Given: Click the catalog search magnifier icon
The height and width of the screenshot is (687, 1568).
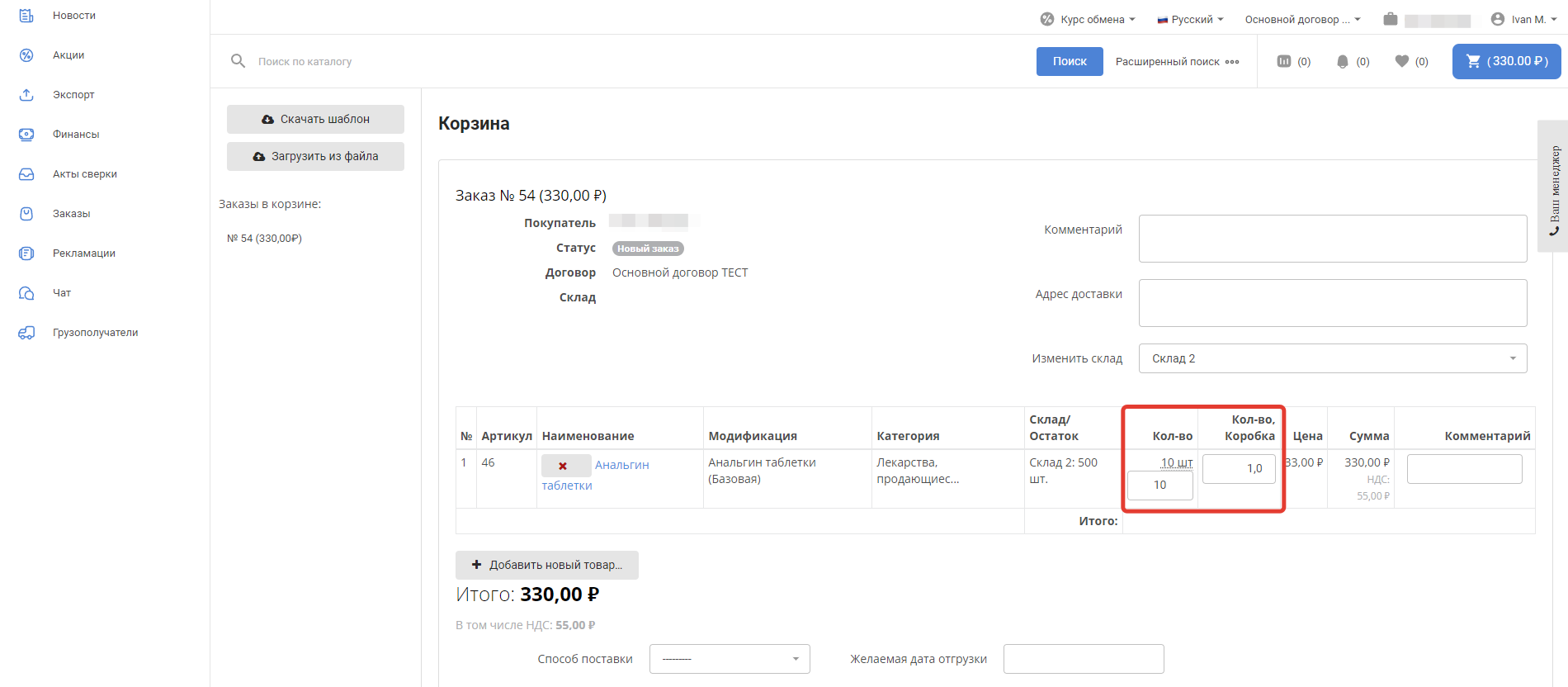Looking at the screenshot, I should click(x=238, y=61).
